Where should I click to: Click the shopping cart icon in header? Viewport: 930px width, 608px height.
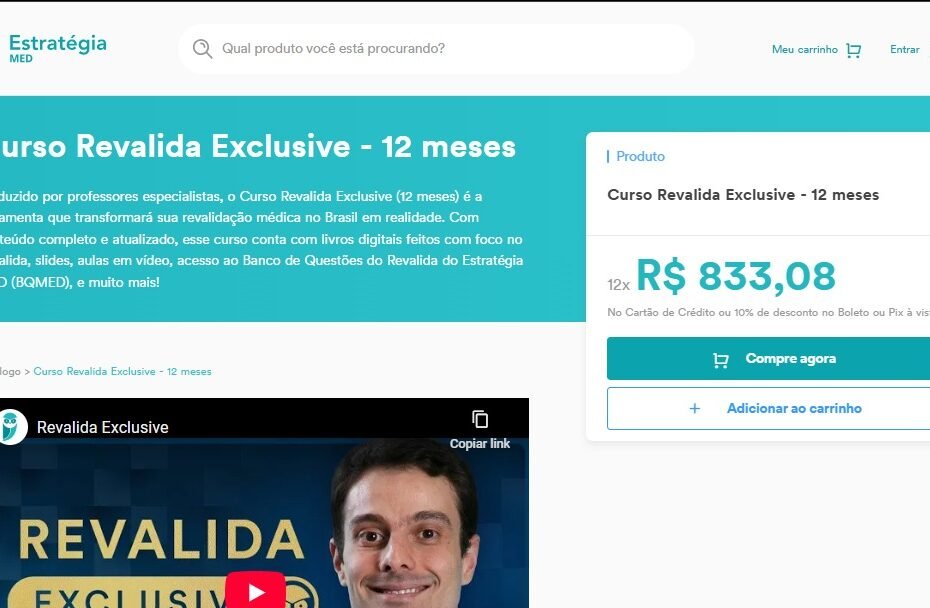[x=853, y=50]
